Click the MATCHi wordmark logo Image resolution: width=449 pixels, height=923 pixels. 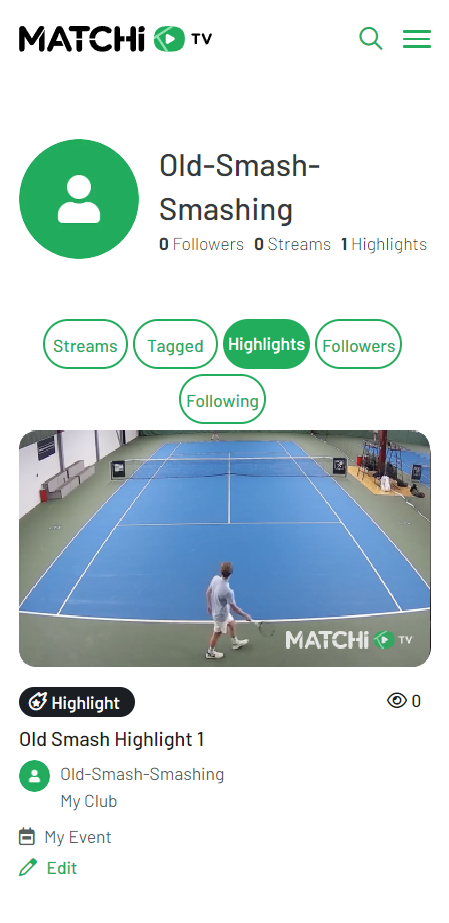(x=82, y=39)
